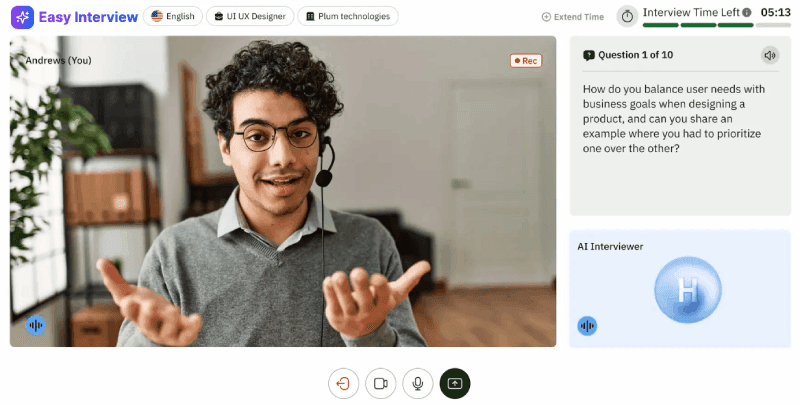Click the share screen button
Image resolution: width=800 pixels, height=406 pixels.
tap(455, 383)
